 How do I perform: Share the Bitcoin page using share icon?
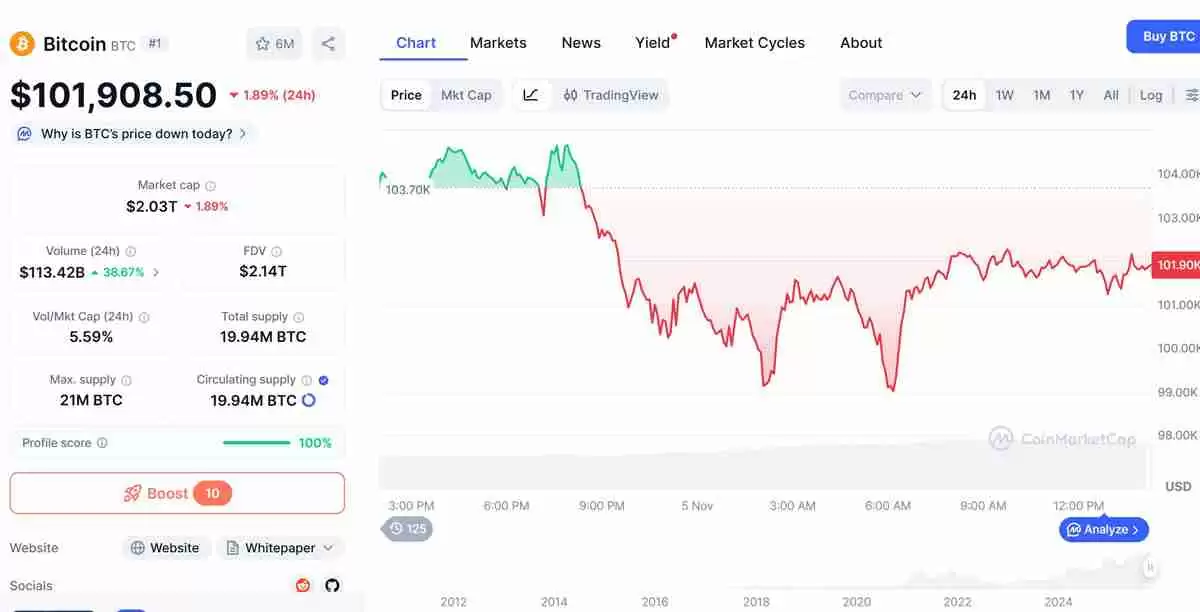[328, 43]
